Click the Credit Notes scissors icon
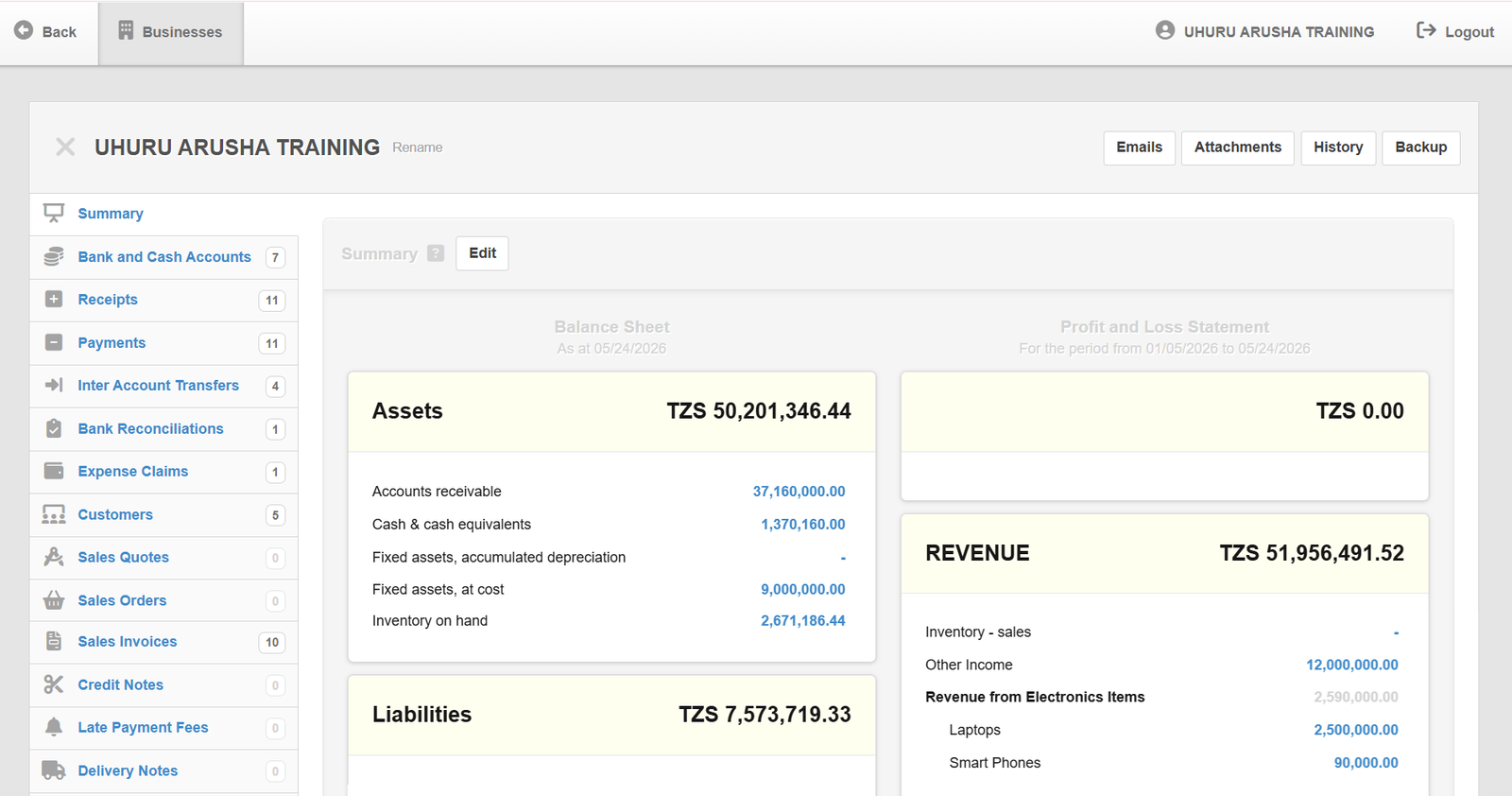This screenshot has height=796, width=1512. (54, 684)
